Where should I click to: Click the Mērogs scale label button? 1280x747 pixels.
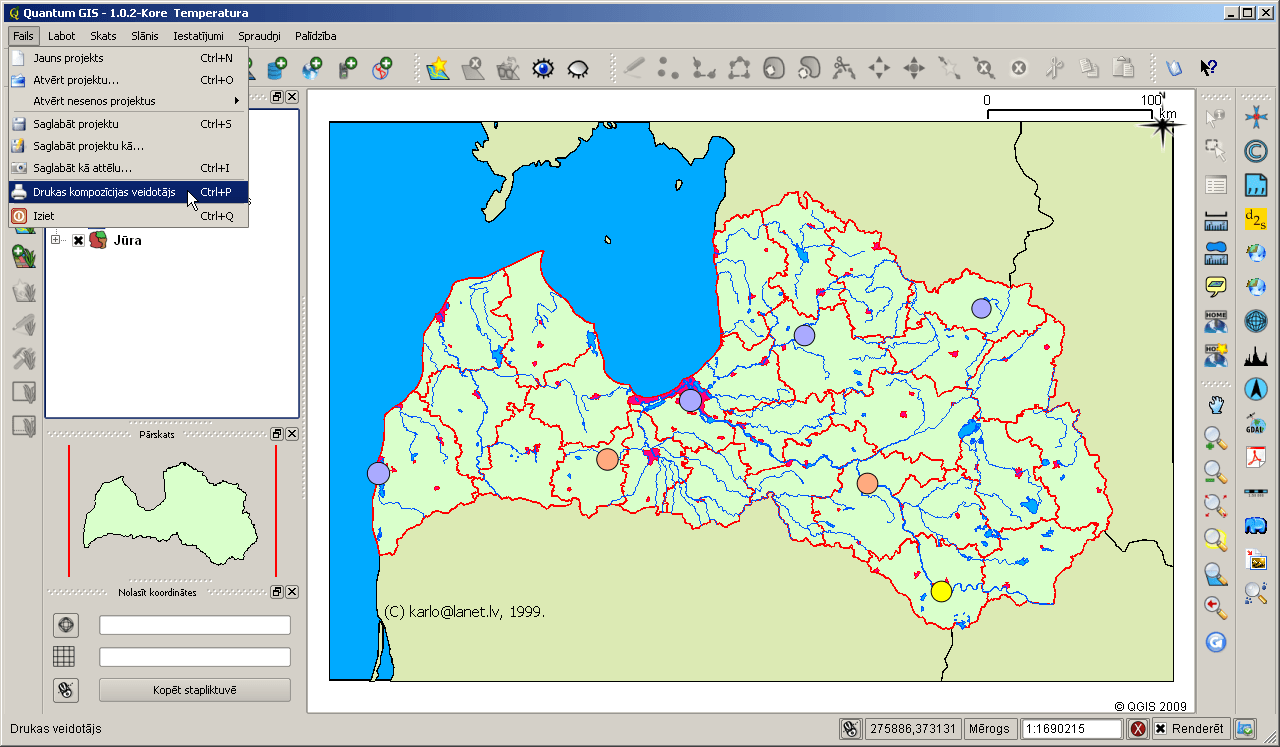[990, 729]
